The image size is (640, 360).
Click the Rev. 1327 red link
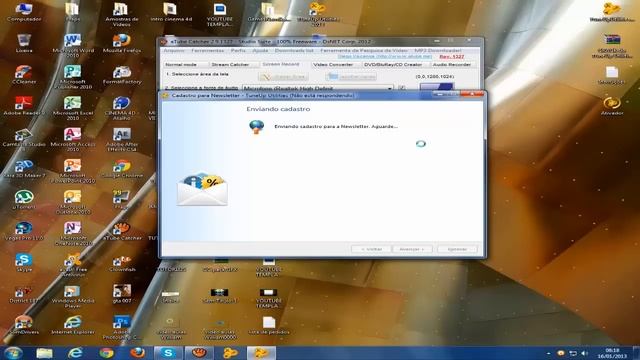451,57
